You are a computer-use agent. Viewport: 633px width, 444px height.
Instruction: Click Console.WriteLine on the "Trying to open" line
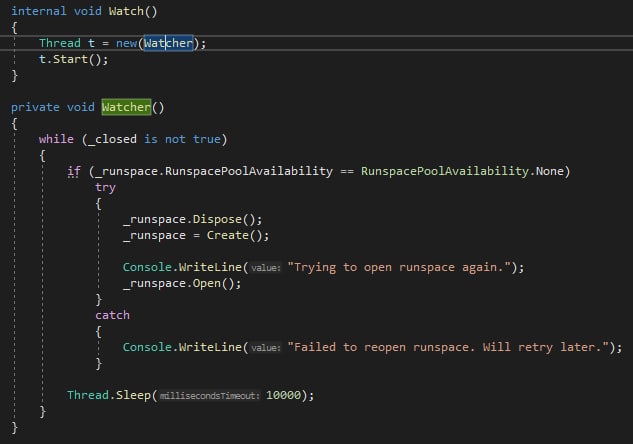click(182, 267)
